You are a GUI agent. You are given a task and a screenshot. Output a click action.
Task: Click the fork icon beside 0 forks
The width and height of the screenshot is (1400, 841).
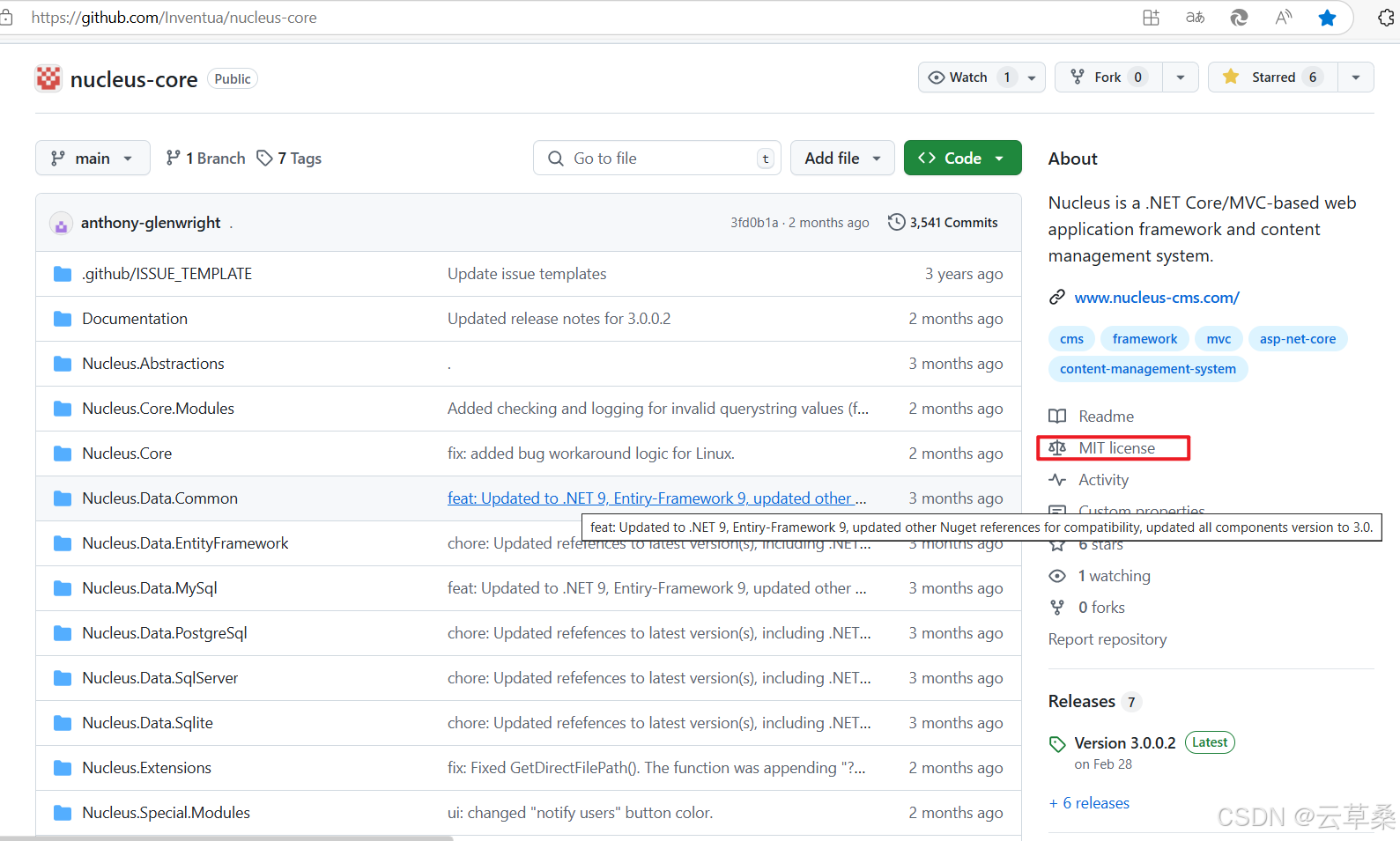[1057, 608]
